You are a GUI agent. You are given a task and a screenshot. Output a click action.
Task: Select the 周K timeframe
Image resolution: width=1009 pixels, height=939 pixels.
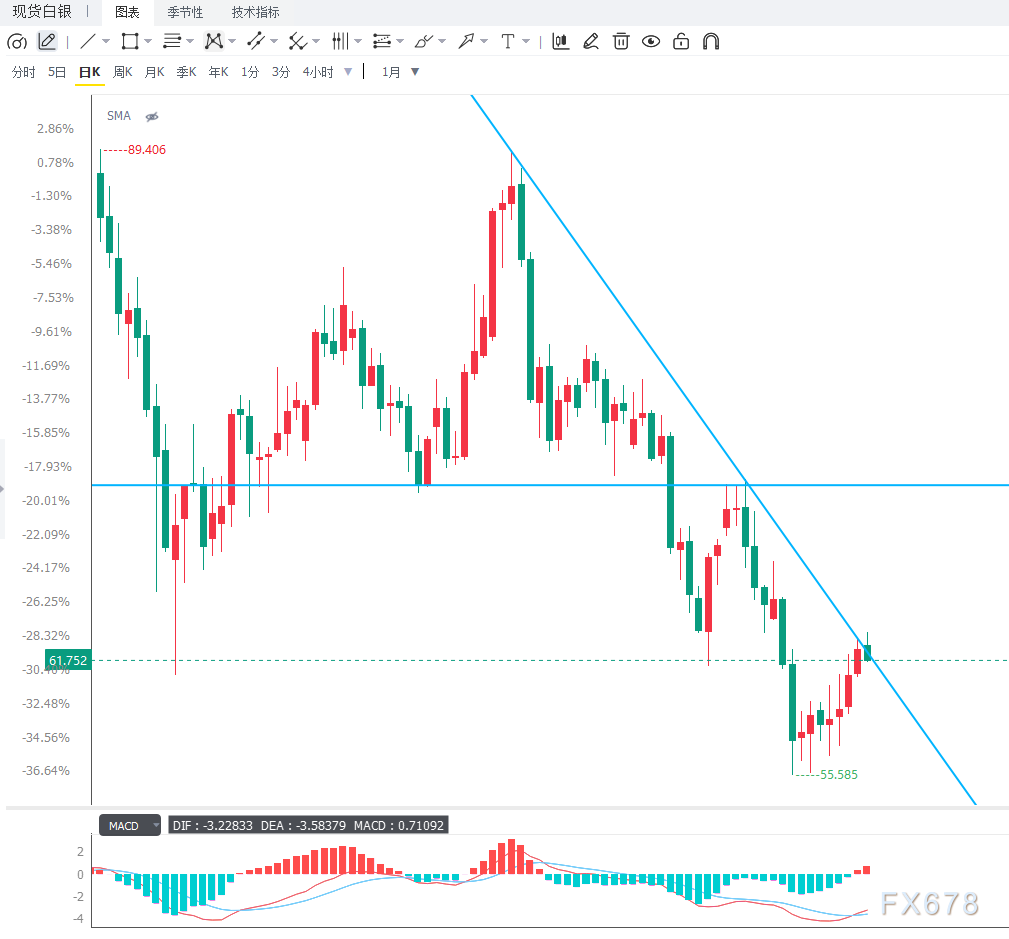pyautogui.click(x=122, y=72)
